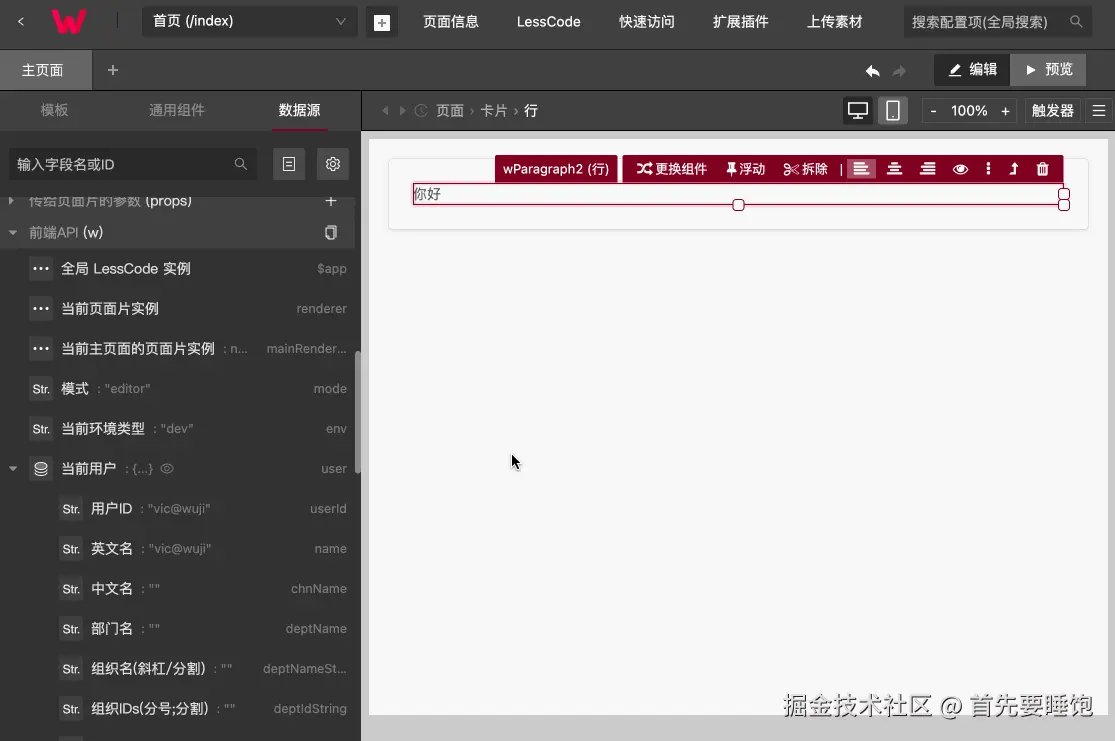Go to 卡片 in breadcrumb
The image size is (1115, 741).
(494, 110)
